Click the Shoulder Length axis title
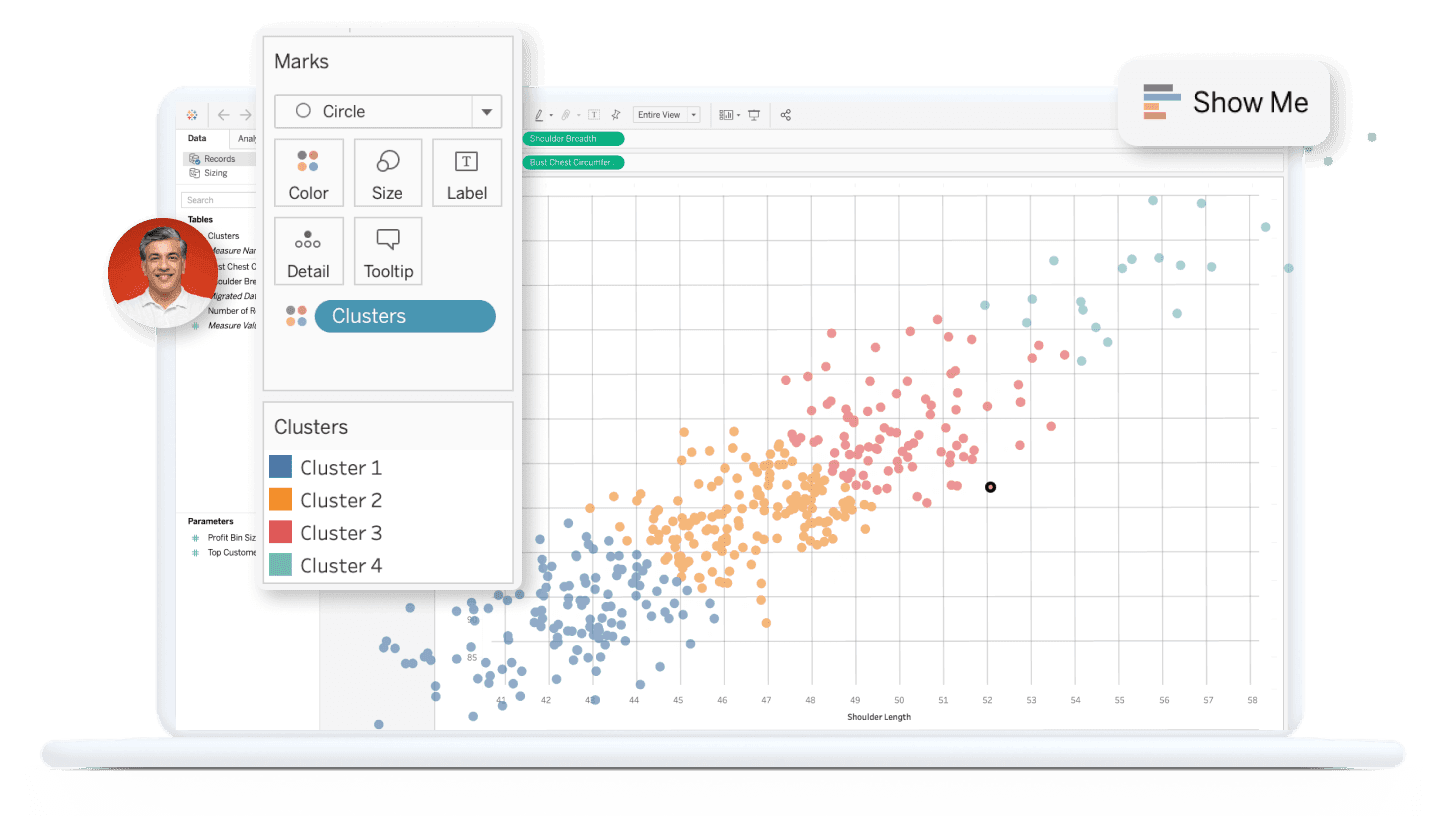The height and width of the screenshot is (816, 1446). point(879,717)
